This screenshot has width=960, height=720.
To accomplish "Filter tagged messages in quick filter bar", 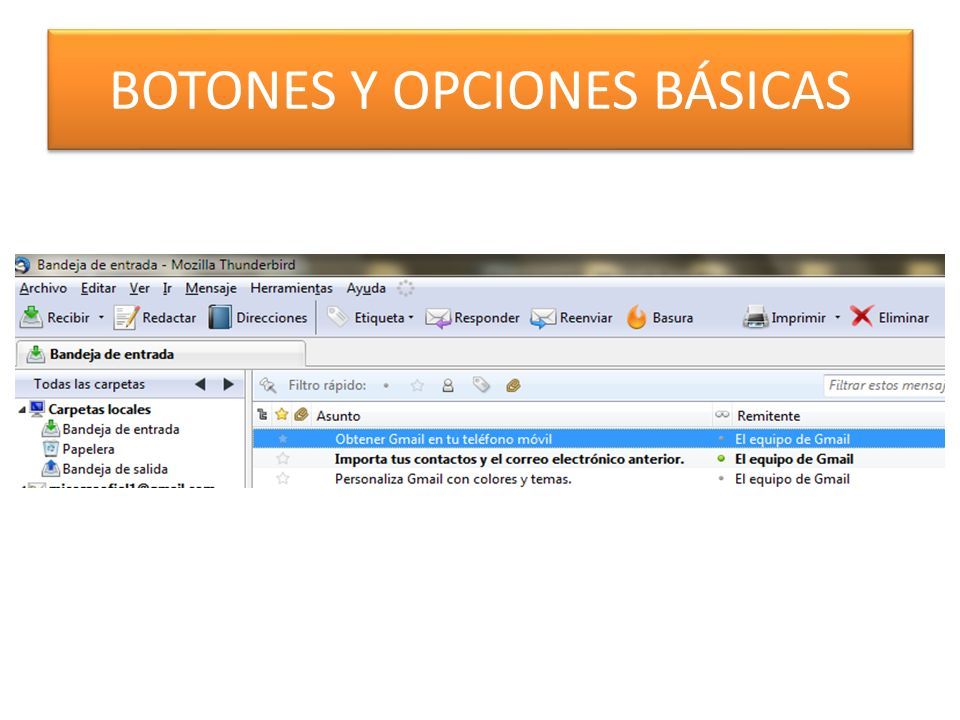I will pyautogui.click(x=481, y=385).
